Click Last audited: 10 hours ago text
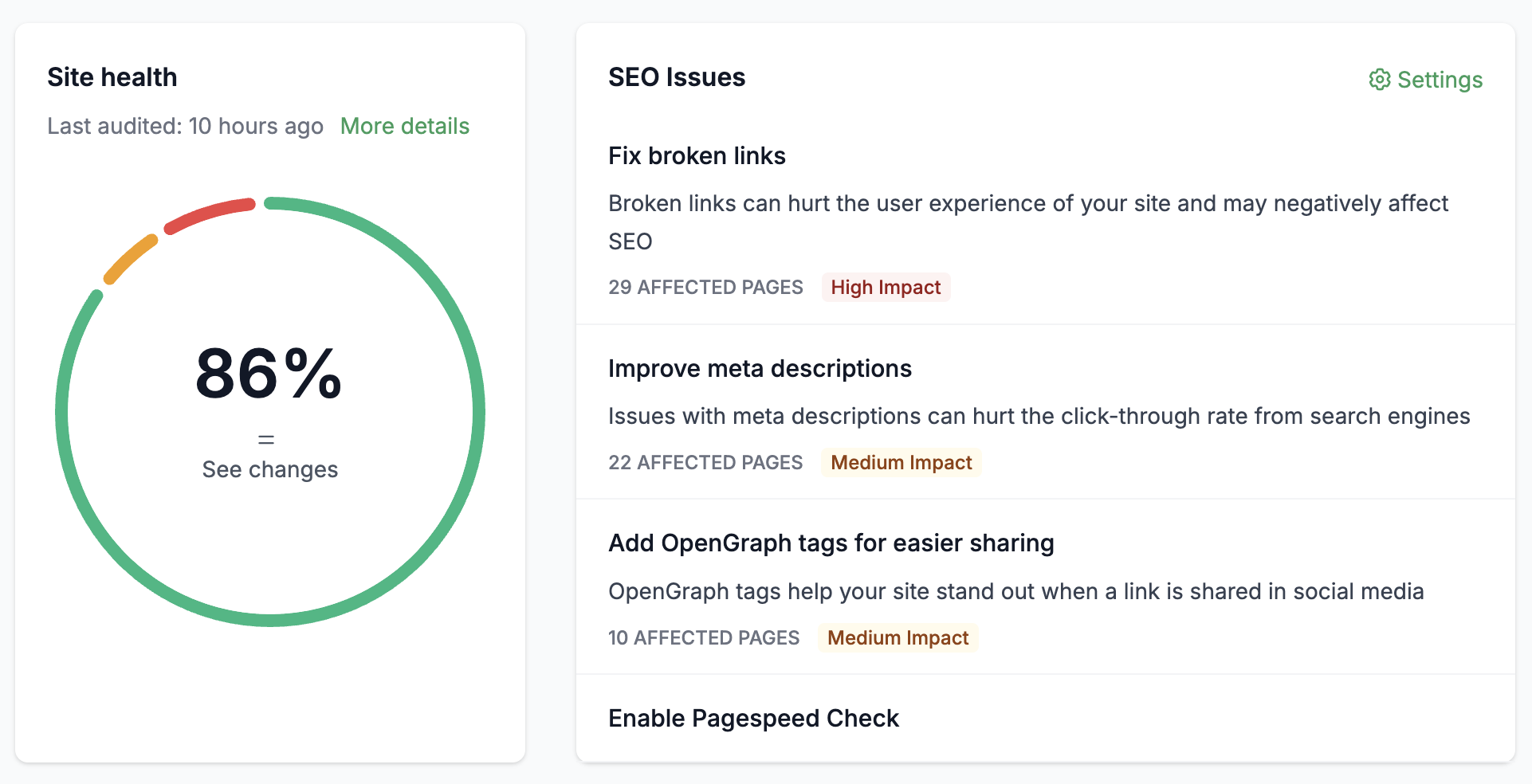This screenshot has height=784, width=1532. 185,126
